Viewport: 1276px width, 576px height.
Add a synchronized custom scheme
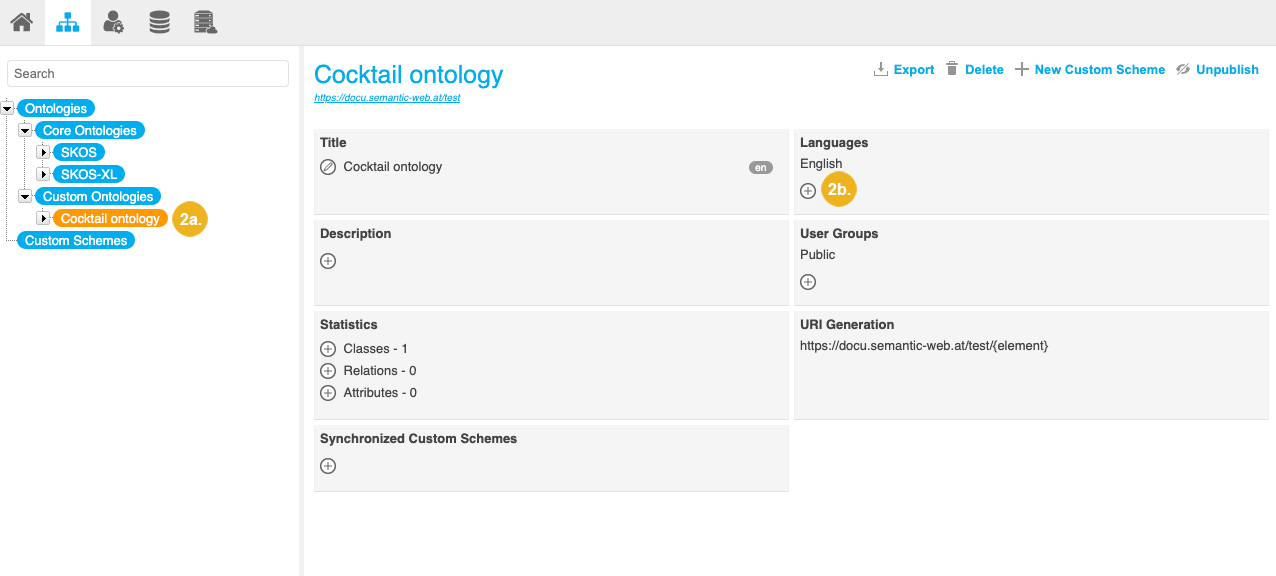(x=328, y=466)
